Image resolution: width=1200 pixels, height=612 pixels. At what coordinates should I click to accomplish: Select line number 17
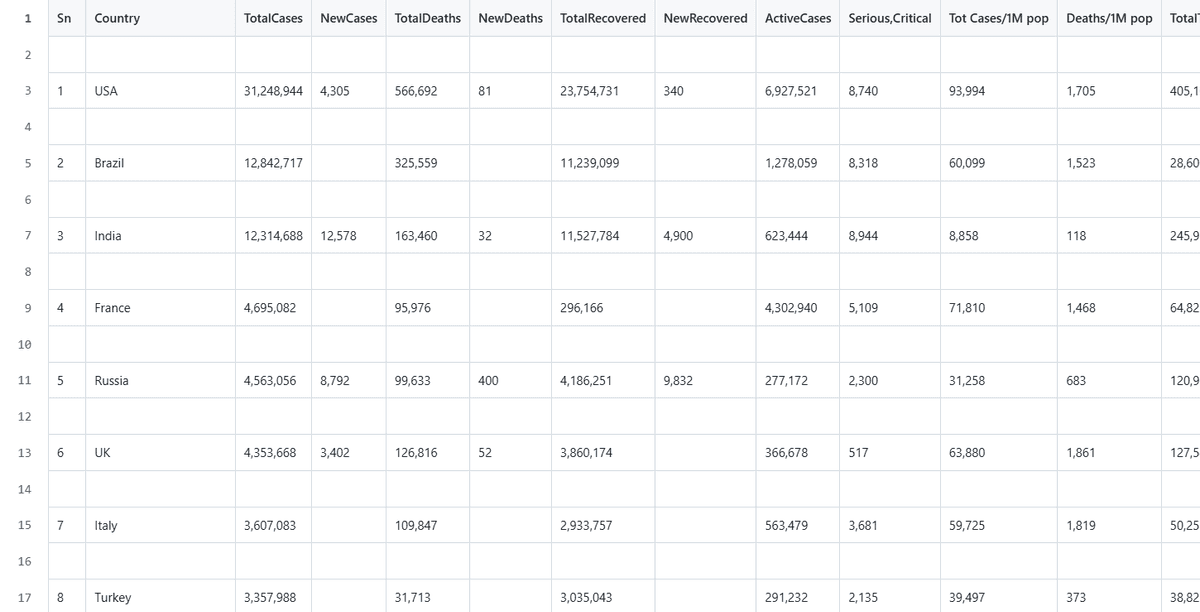pyautogui.click(x=25, y=598)
